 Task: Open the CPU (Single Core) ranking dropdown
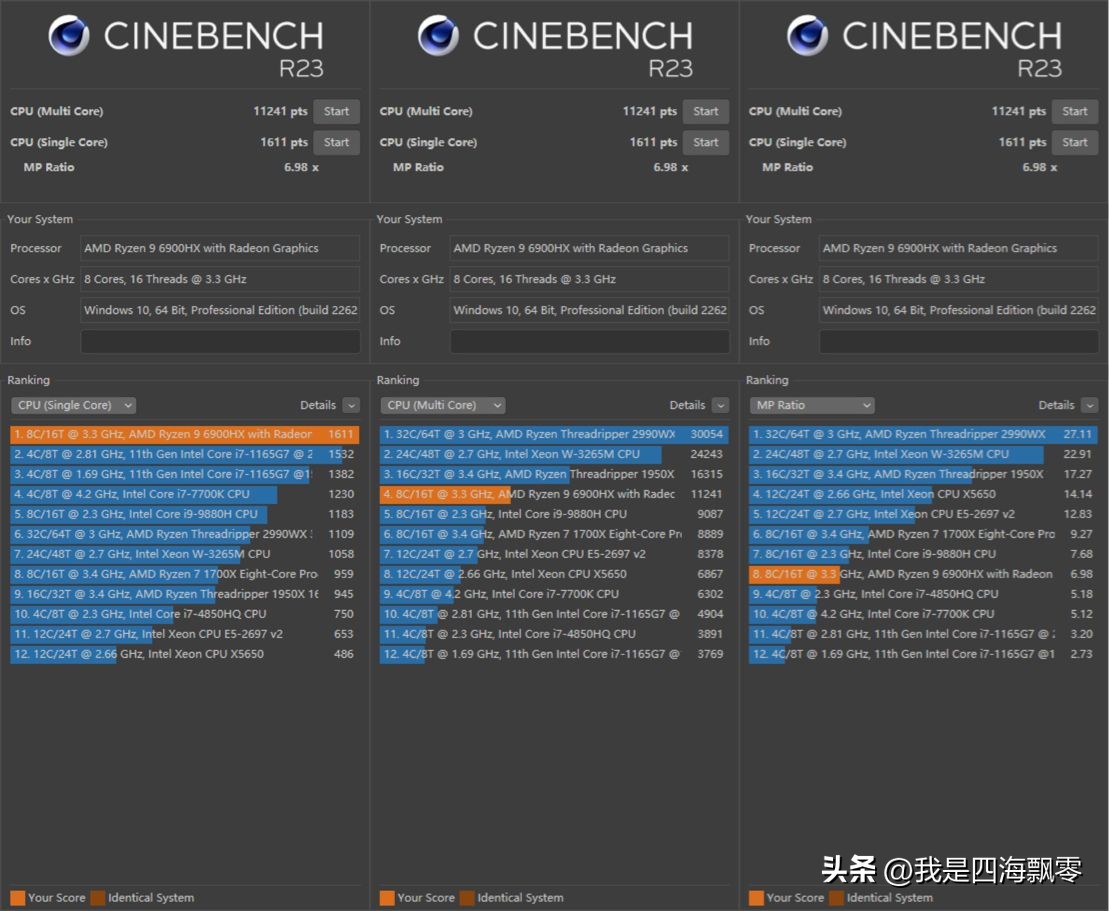pos(73,405)
